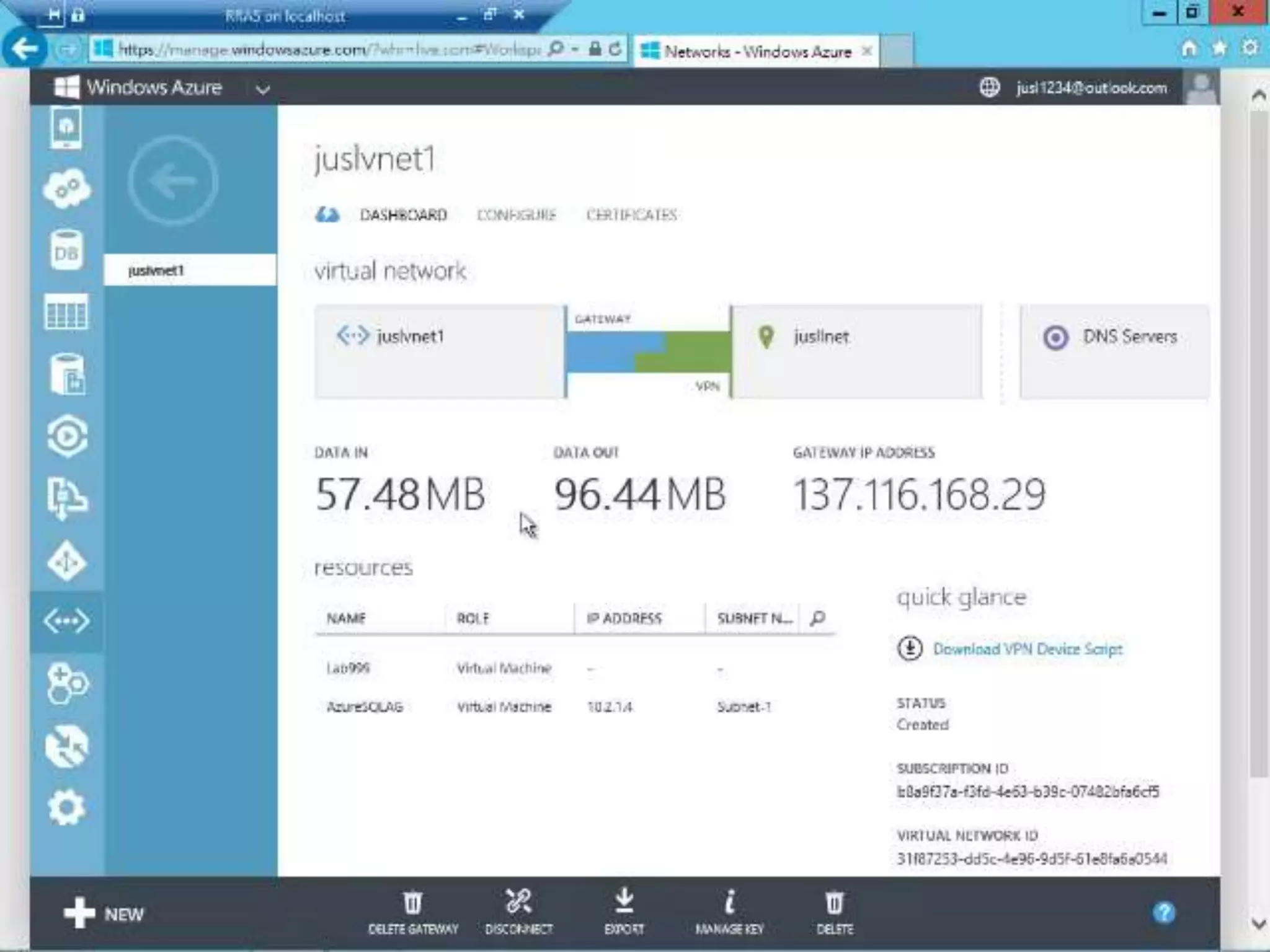Select the Lab999 resource row
Image resolution: width=1270 pixels, height=952 pixels.
(x=575, y=668)
